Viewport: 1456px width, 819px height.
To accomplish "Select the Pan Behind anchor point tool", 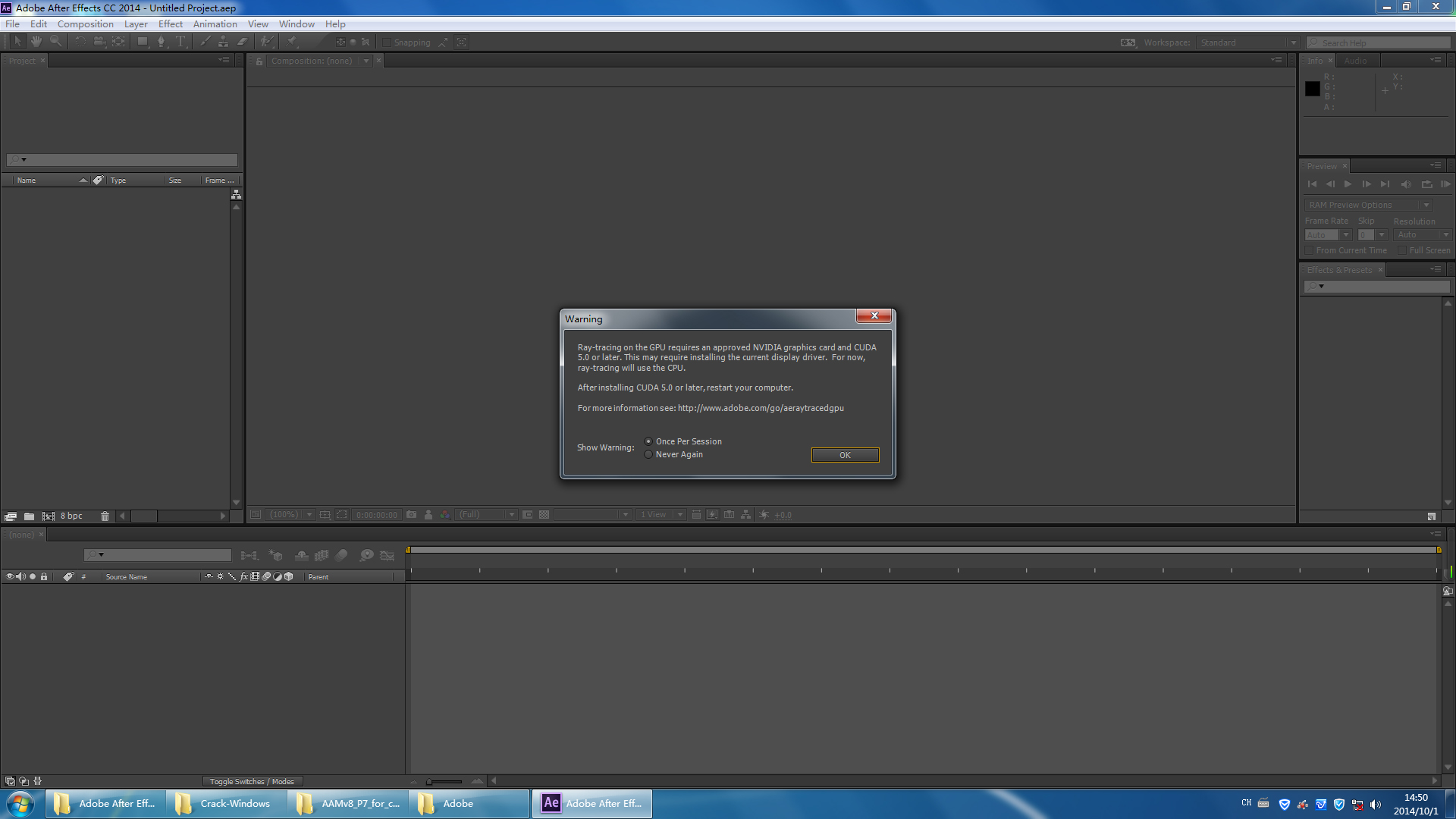I will point(118,42).
